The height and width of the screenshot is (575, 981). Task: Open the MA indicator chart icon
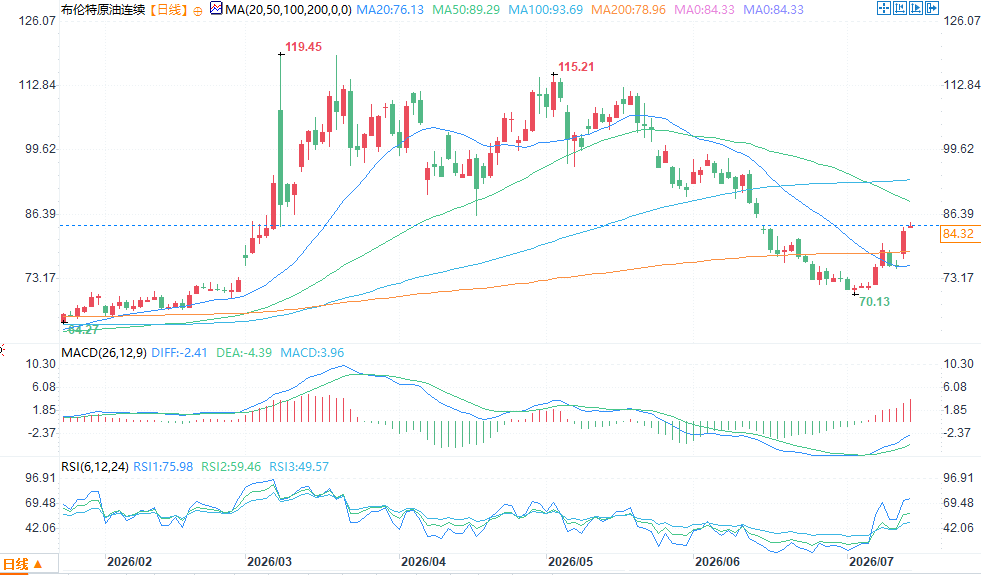216,9
